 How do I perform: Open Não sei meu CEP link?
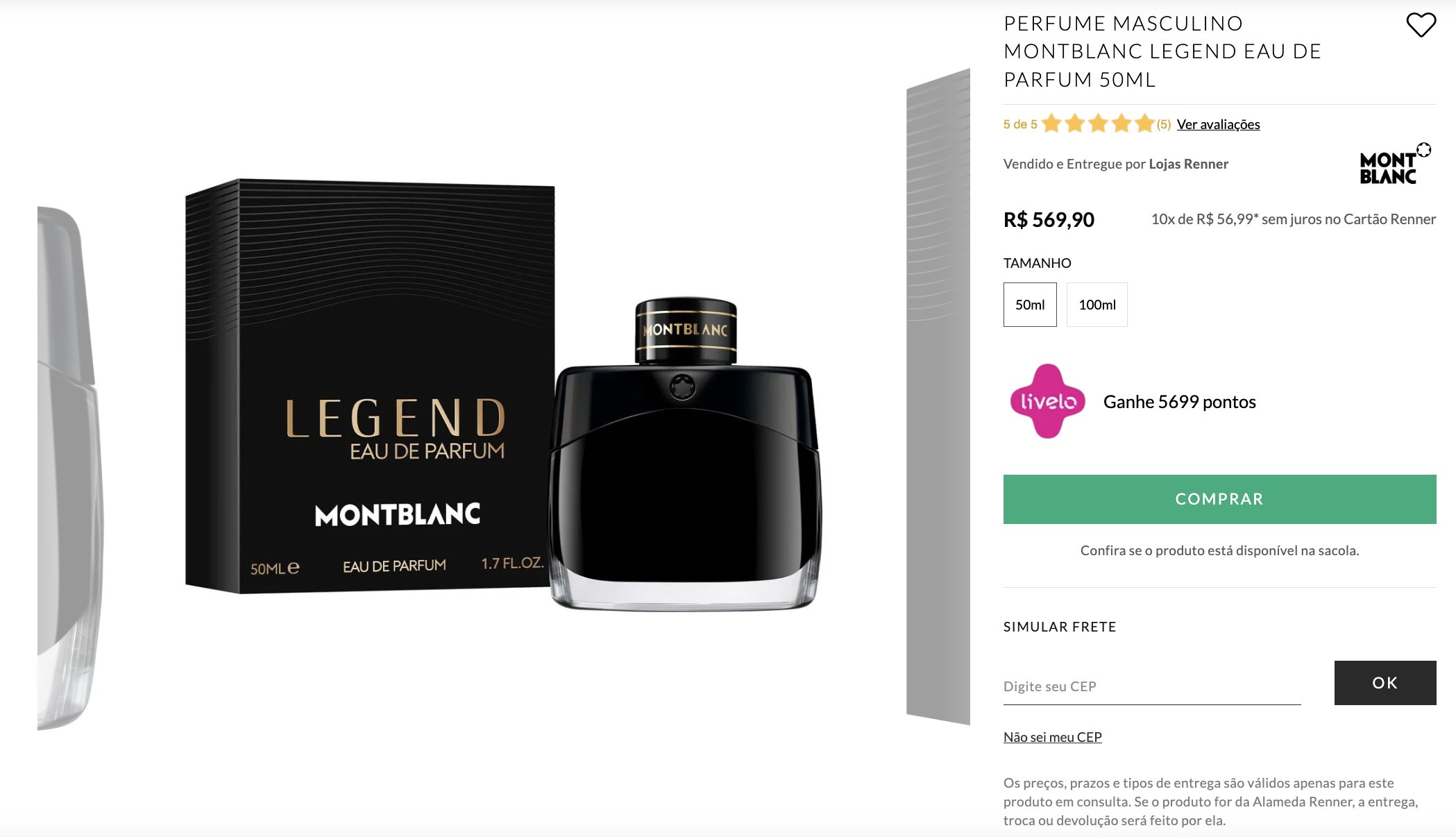coord(1052,737)
